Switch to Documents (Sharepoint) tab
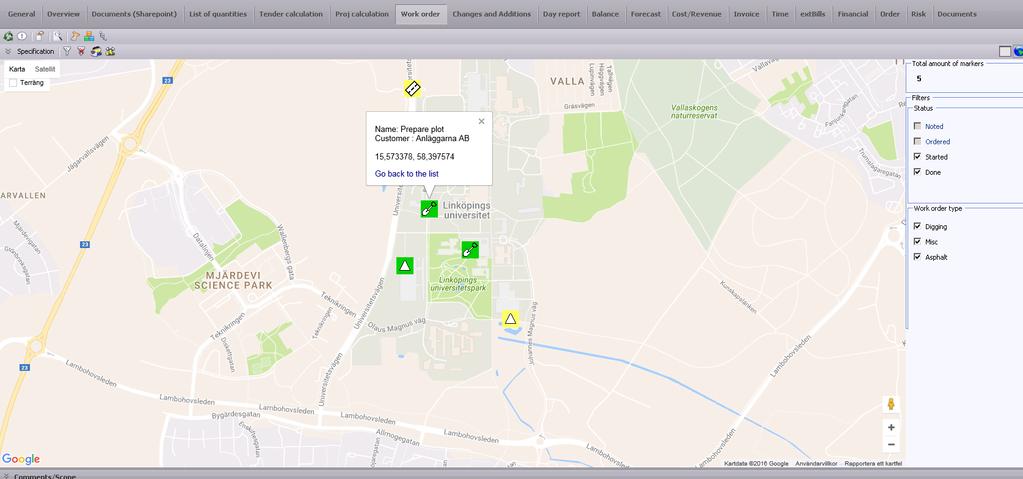 coord(134,14)
